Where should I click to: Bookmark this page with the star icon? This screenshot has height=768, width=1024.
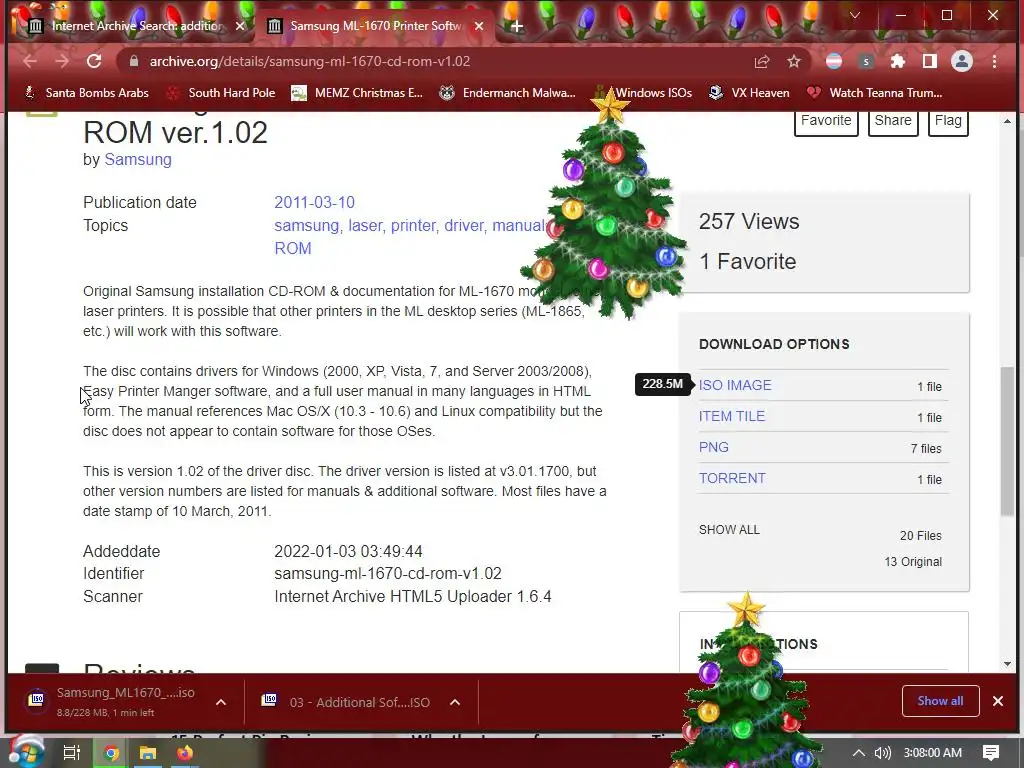click(793, 61)
